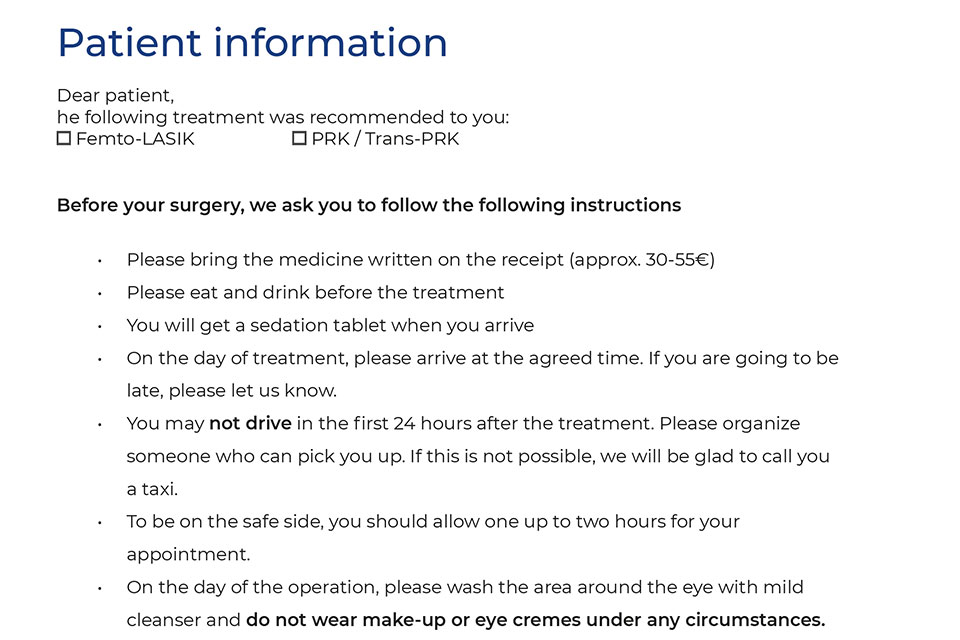Click the bold "not drive" text
This screenshot has width=960, height=640.
click(x=250, y=423)
